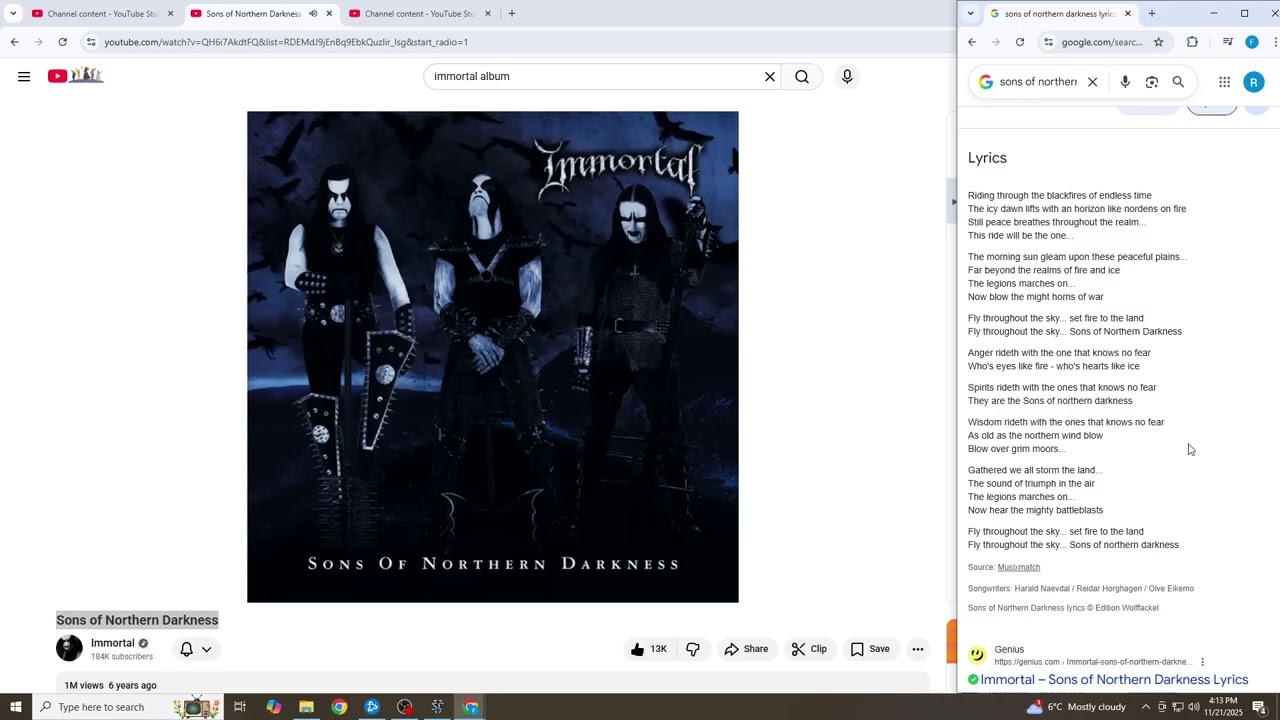Open site settings icon beside google.com address

click(x=1048, y=42)
